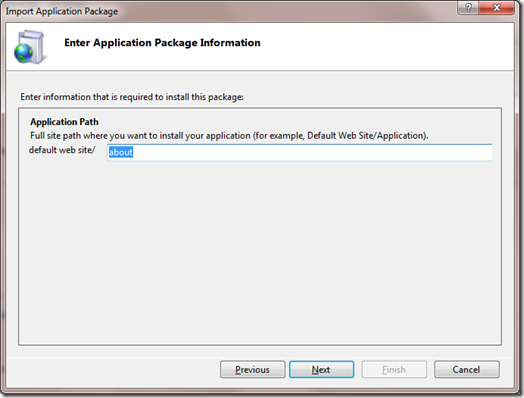This screenshot has width=524, height=398.
Task: Click the full site path description text
Action: click(229, 136)
